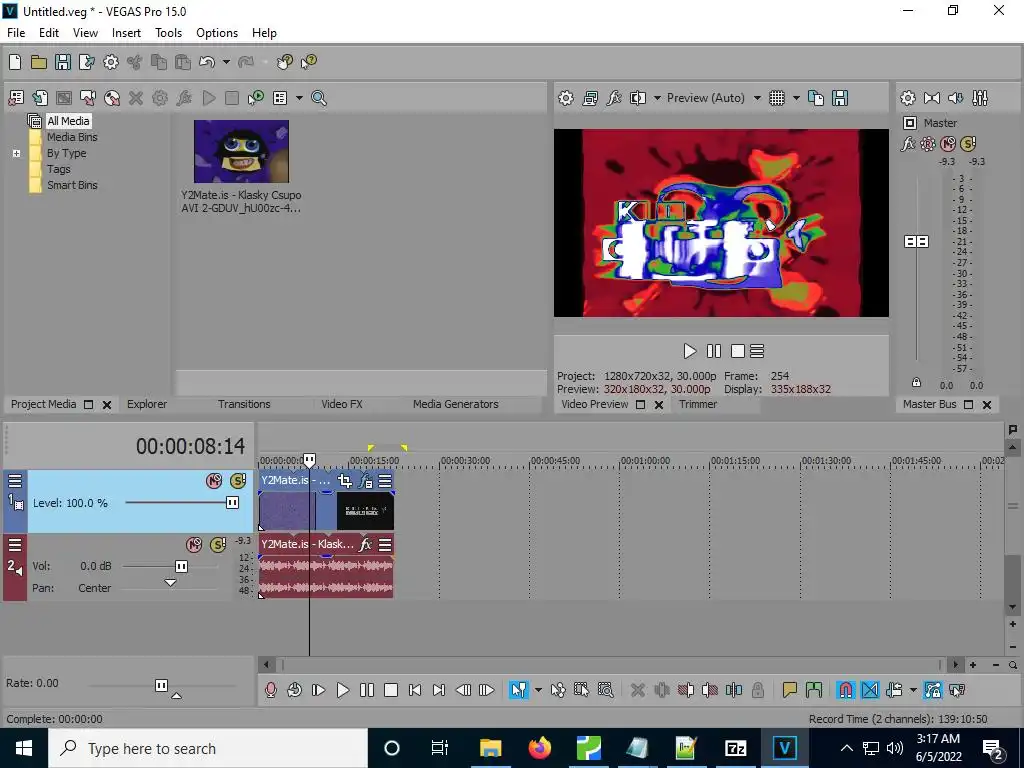Solo audio track 2
Viewport: 1024px width, 768px height.
point(218,545)
